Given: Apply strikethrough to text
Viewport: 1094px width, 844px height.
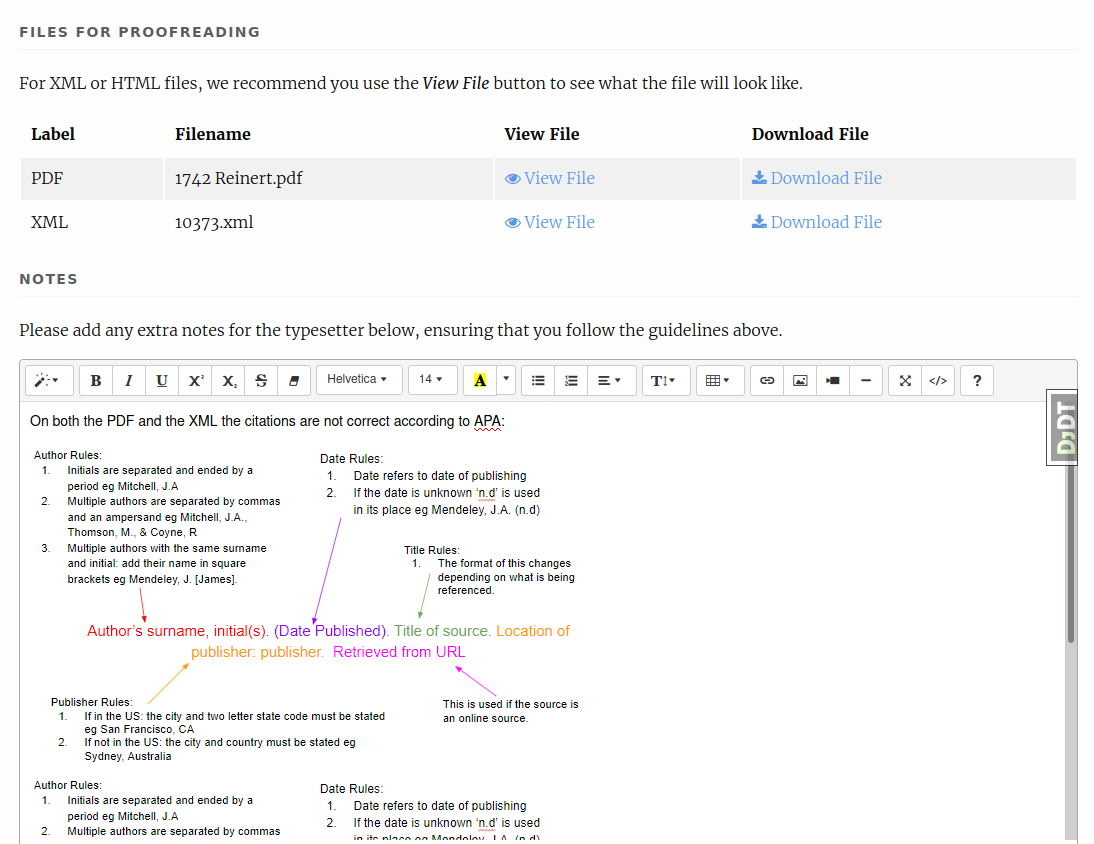Looking at the screenshot, I should (261, 380).
